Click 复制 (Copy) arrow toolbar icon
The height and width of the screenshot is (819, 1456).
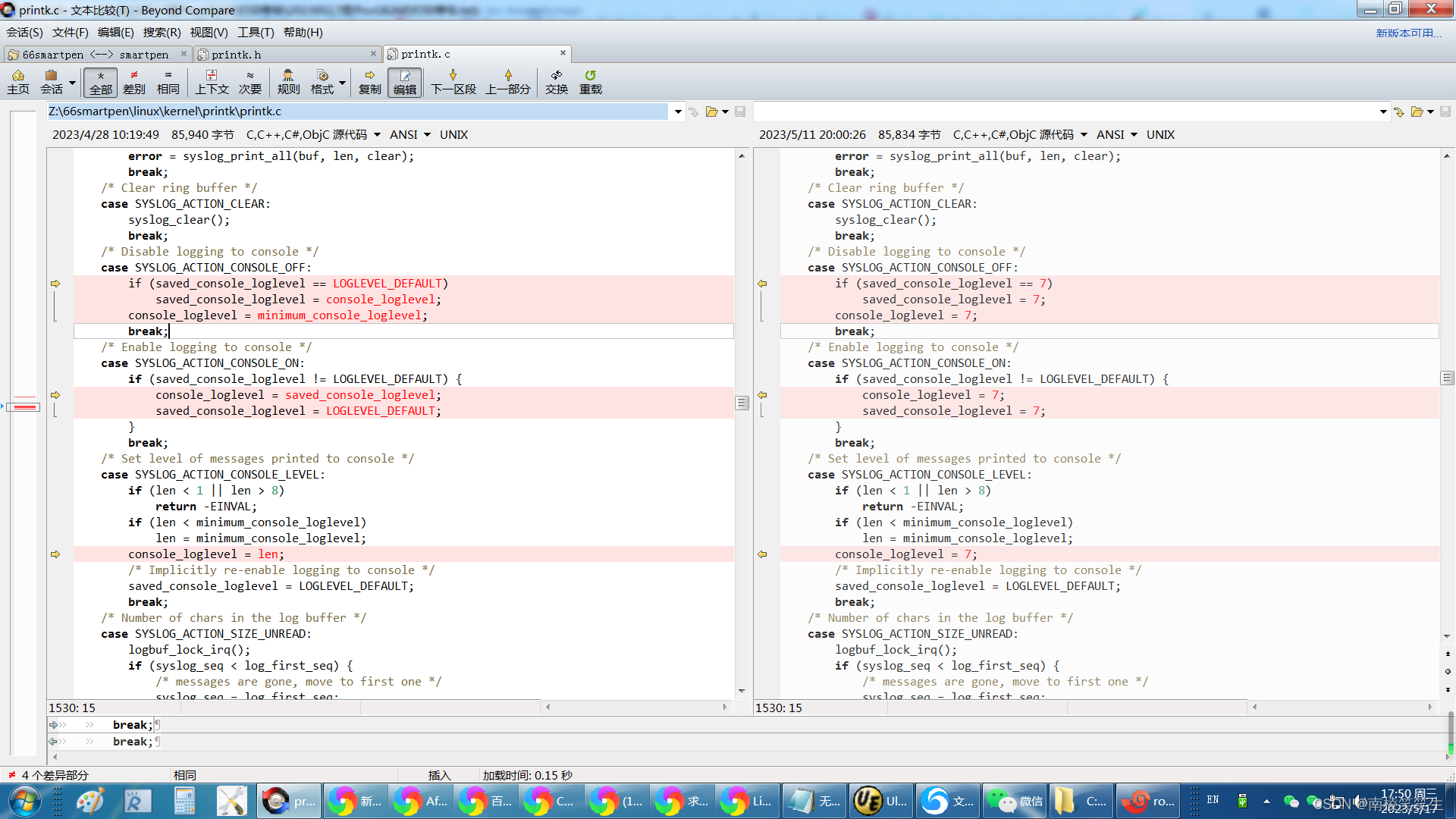[x=369, y=81]
